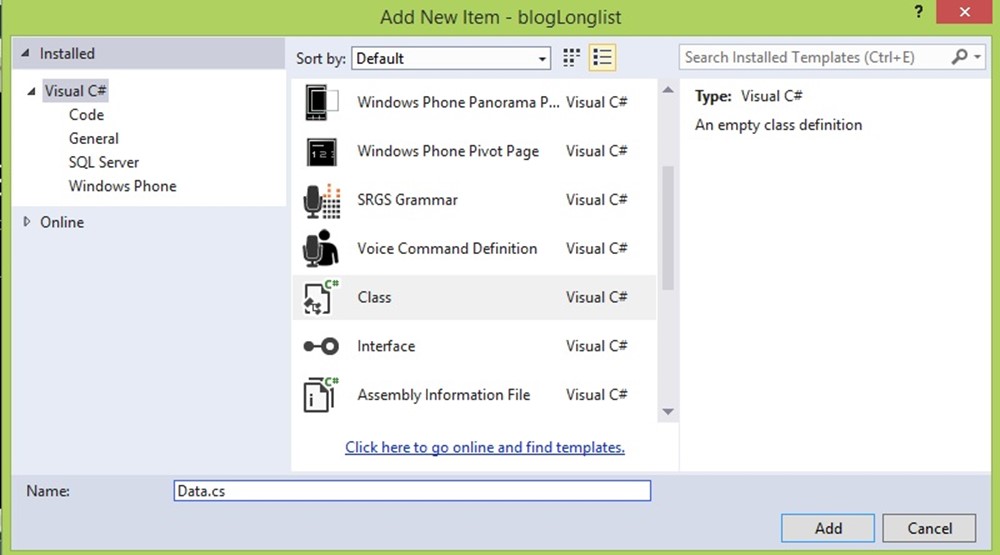Collapse the Installed section
This screenshot has height=555, width=1000.
(x=25, y=54)
